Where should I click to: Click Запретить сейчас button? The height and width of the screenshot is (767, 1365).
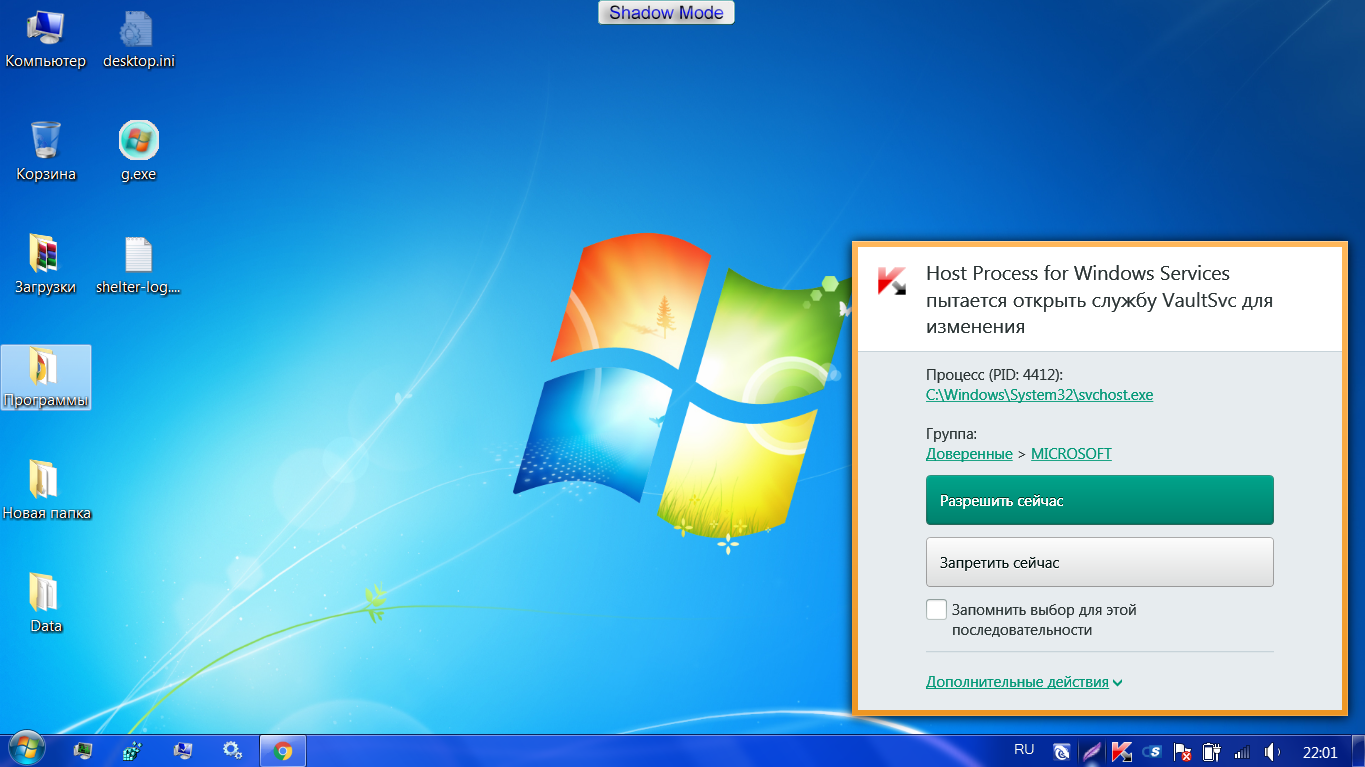(x=1100, y=562)
